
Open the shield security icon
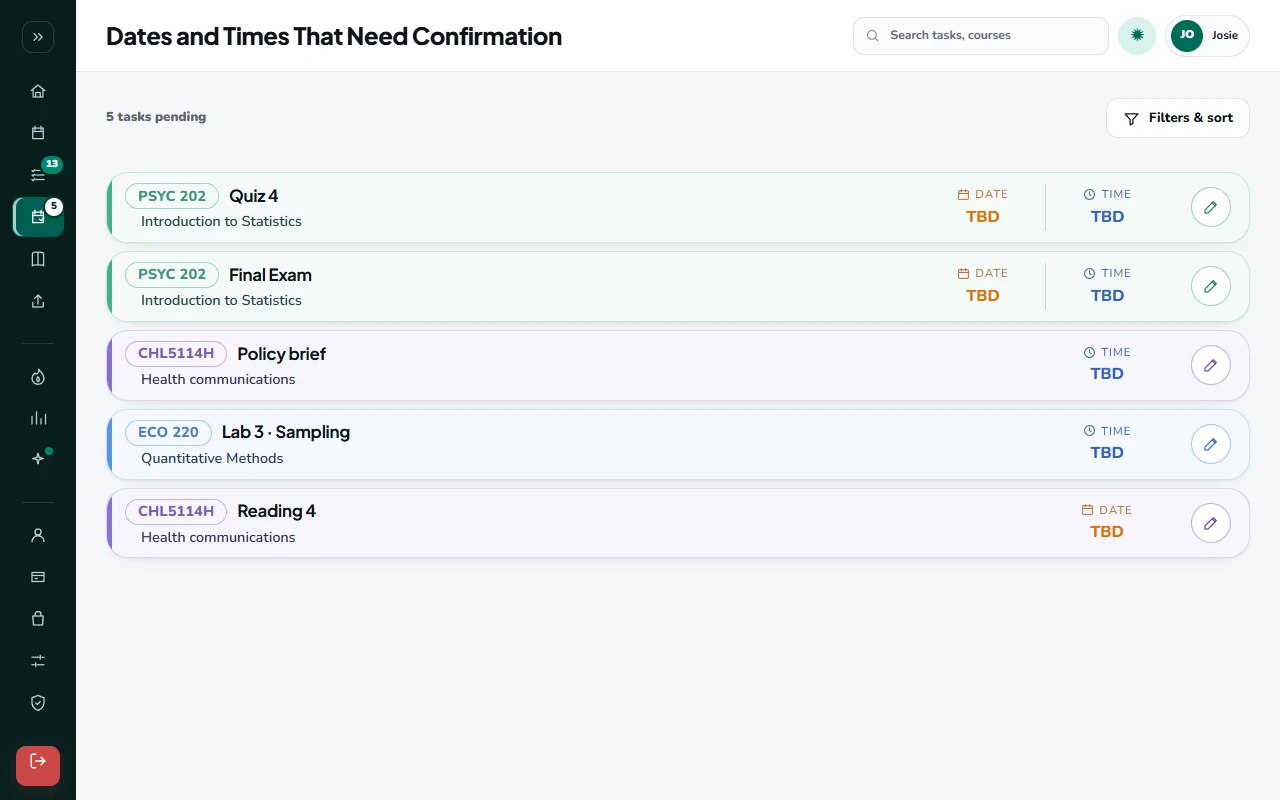[x=38, y=703]
